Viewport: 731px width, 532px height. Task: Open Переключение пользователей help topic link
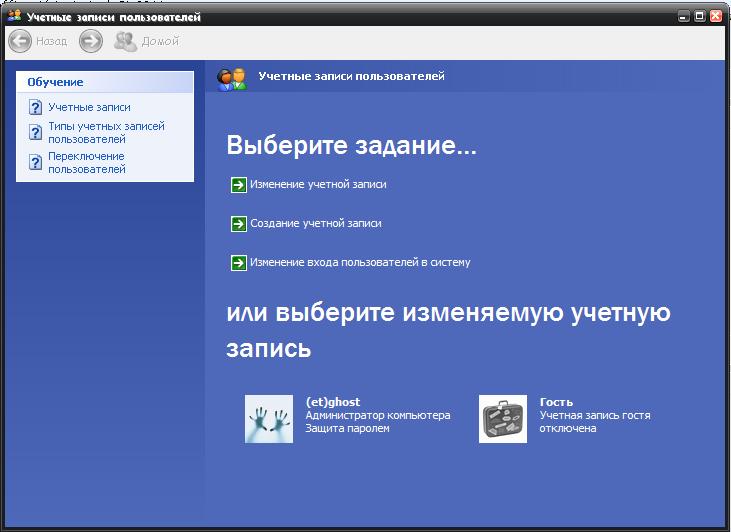87,162
